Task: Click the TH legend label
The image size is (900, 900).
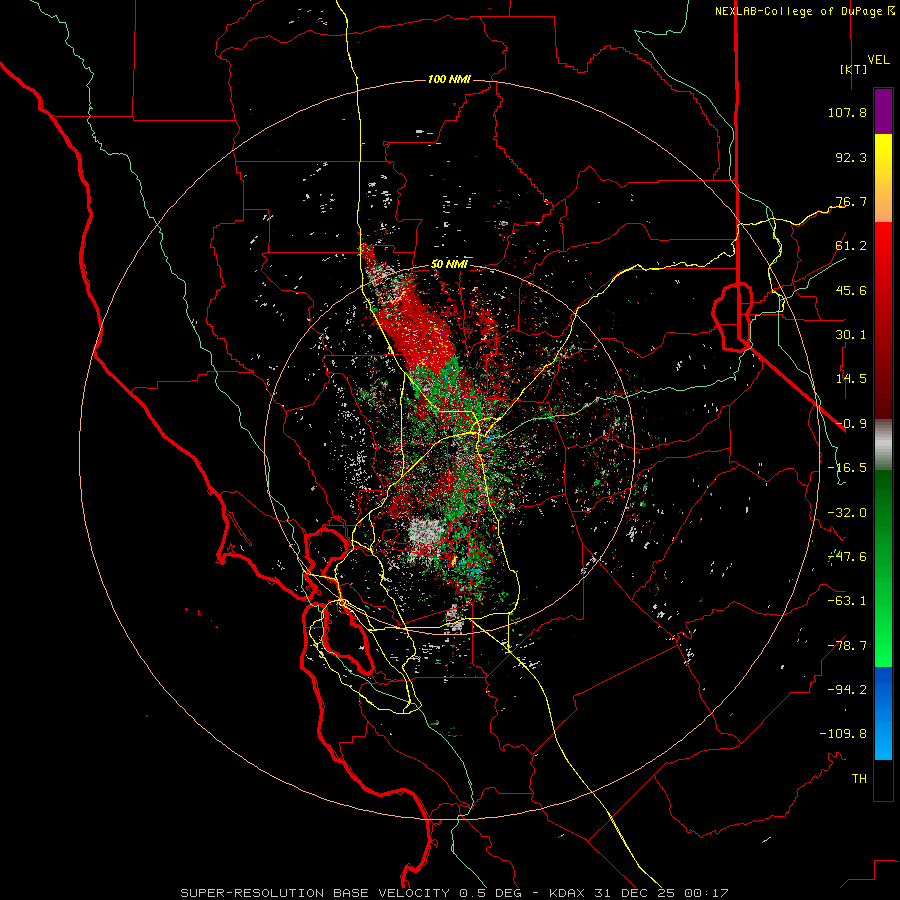Action: 859,779
